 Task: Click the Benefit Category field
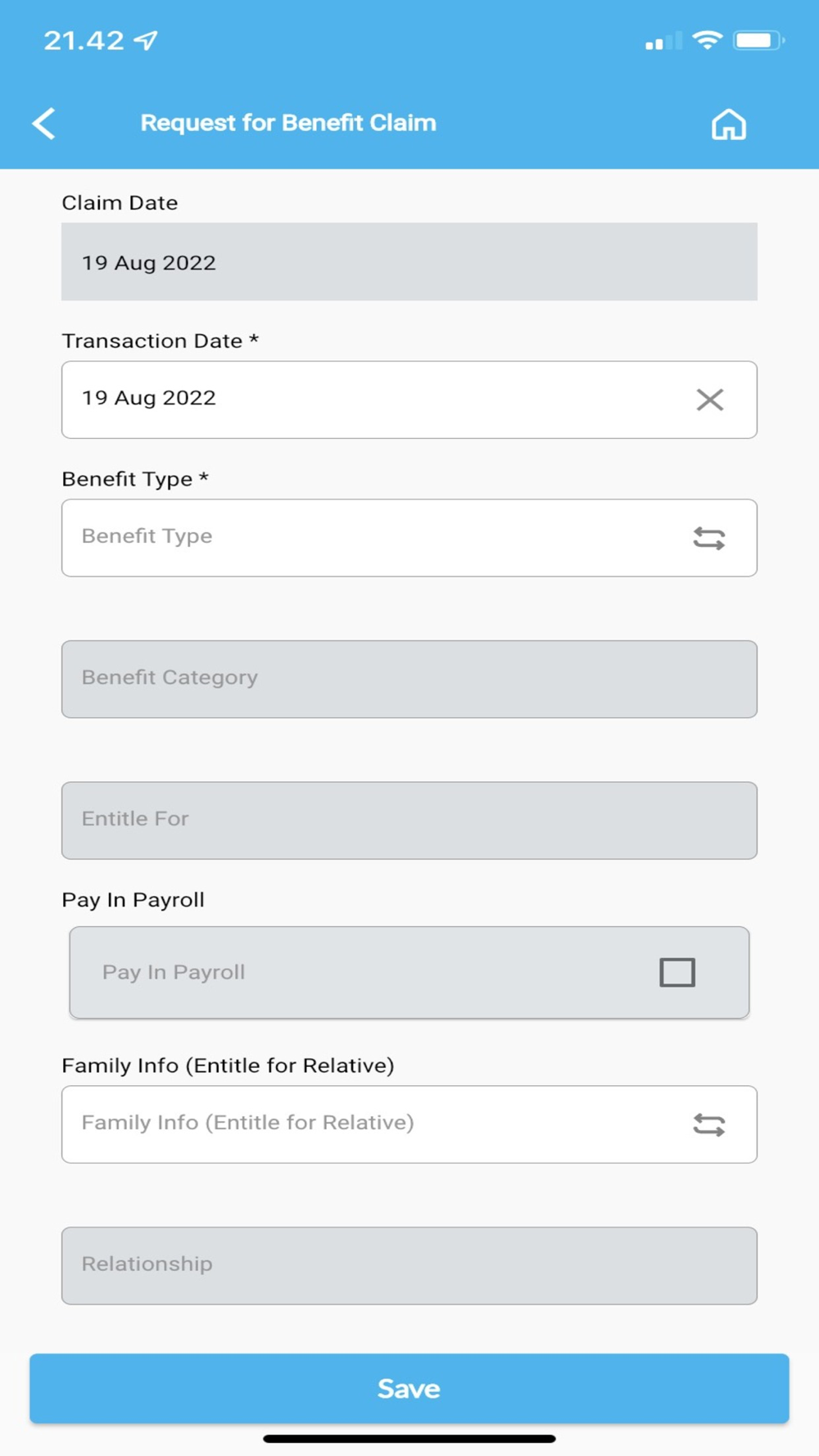[409, 679]
